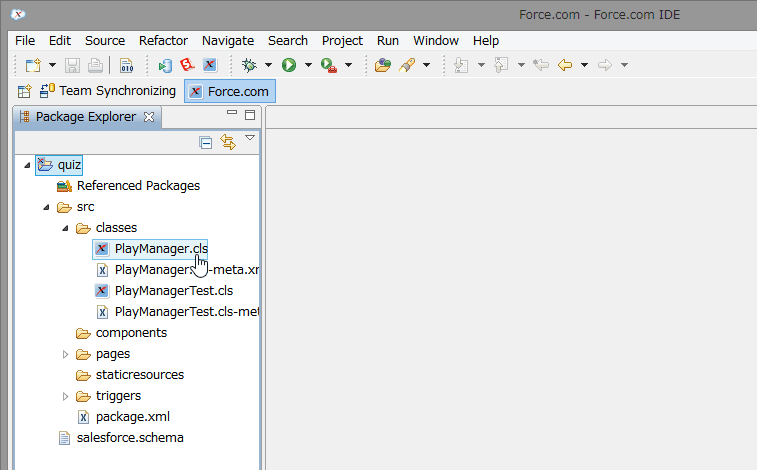The height and width of the screenshot is (470, 757).
Task: Select the staticresources folder
Action: pos(130,375)
